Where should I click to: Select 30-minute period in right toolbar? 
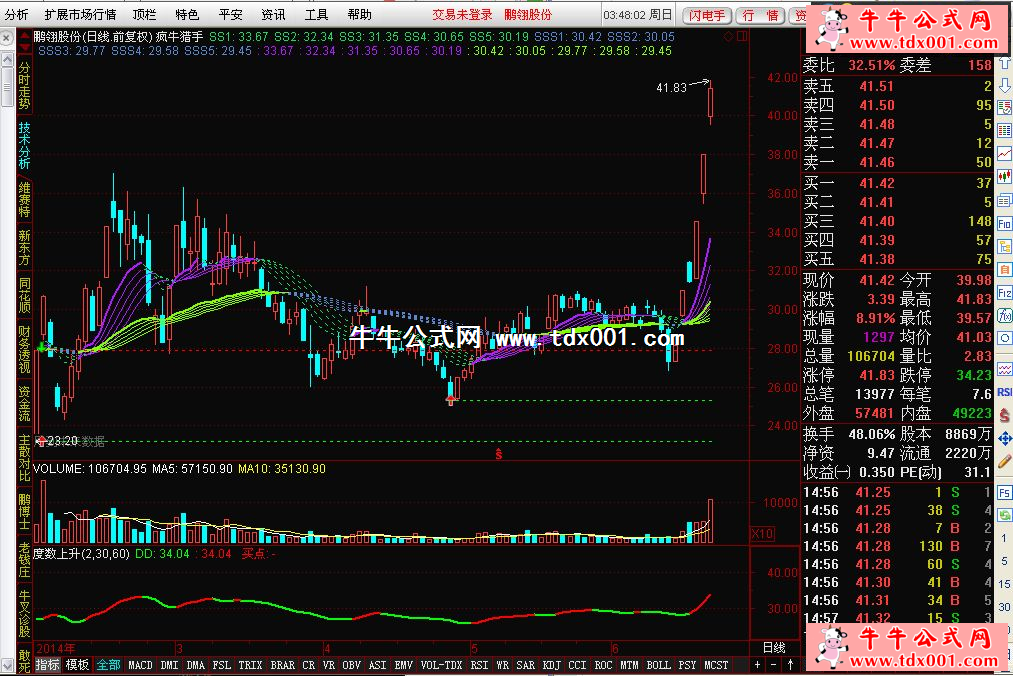coord(1004,607)
